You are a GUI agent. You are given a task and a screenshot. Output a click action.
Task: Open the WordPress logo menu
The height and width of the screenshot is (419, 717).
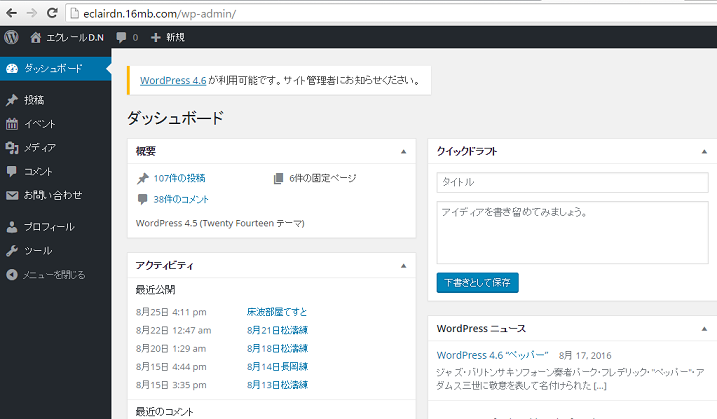coord(11,37)
